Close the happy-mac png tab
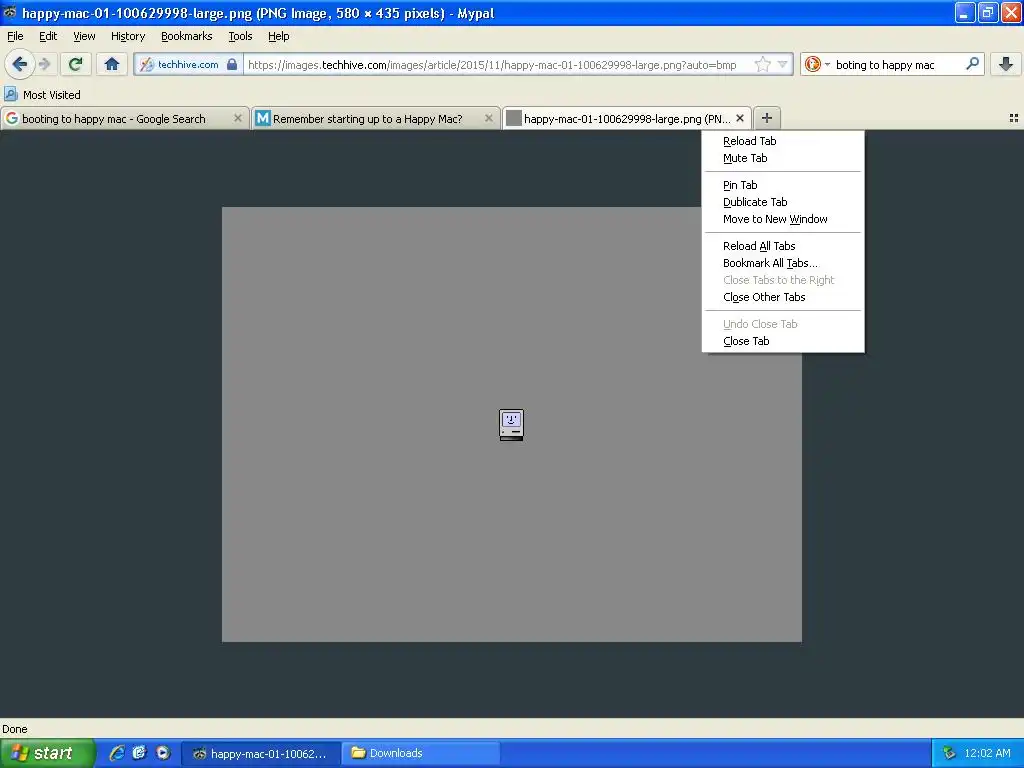Viewport: 1024px width, 768px height. pos(740,118)
